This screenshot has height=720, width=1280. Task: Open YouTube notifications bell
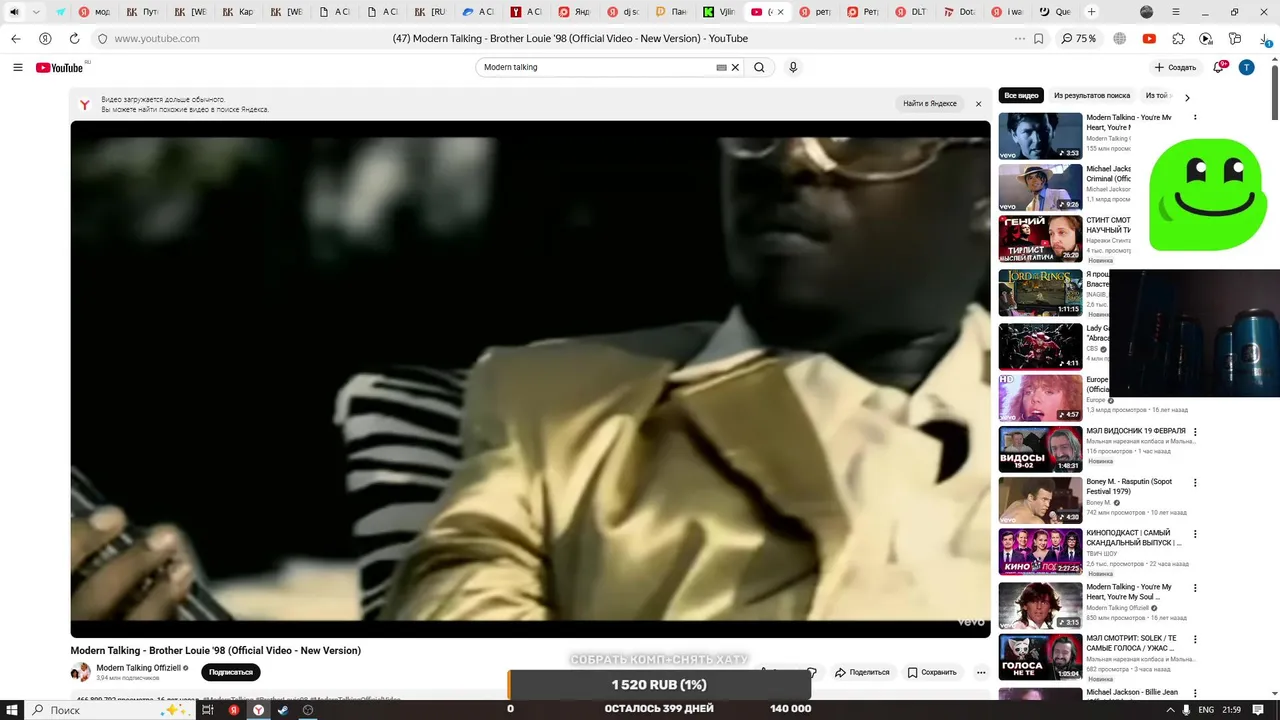[1218, 67]
